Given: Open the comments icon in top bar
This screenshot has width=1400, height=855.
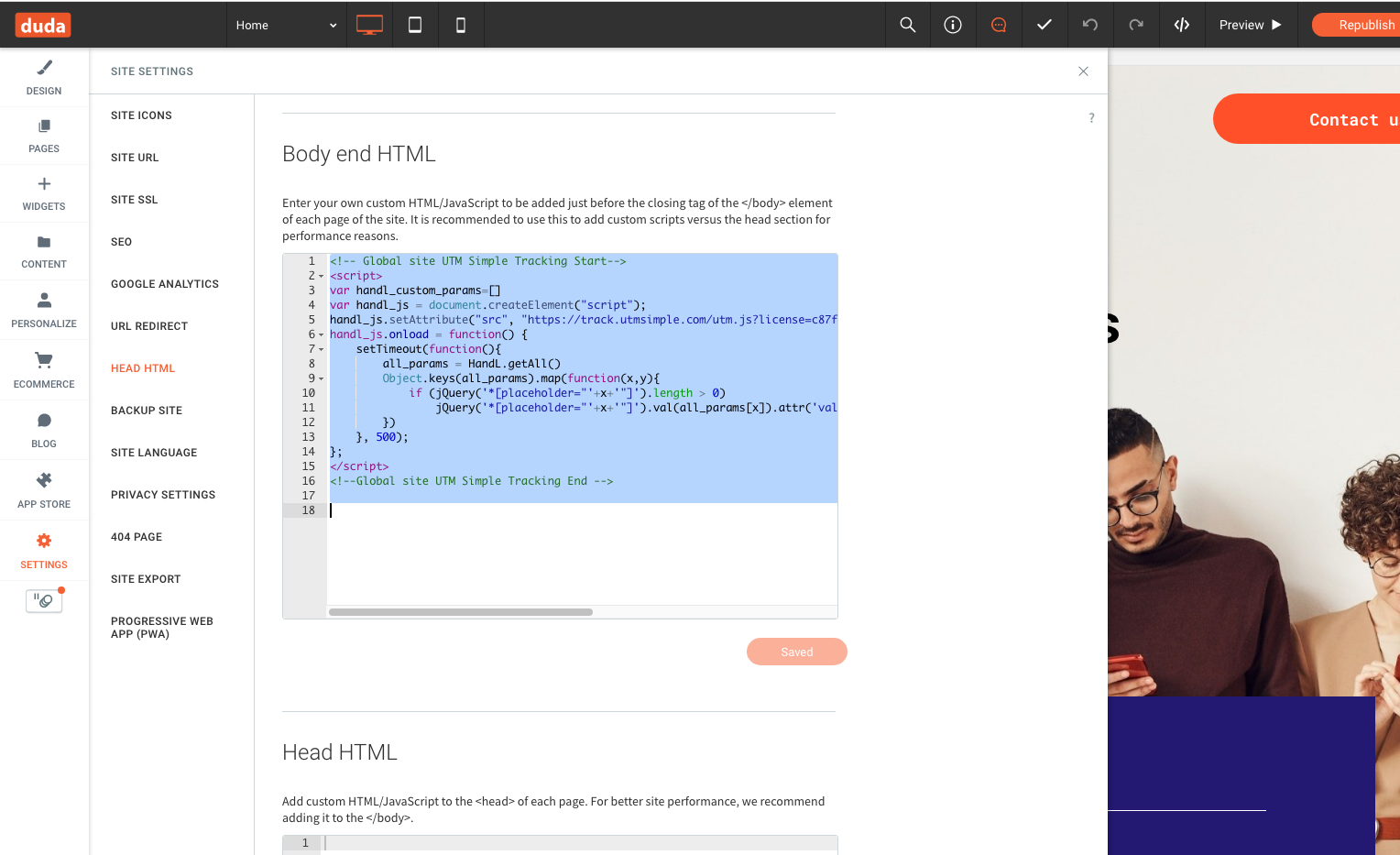Looking at the screenshot, I should (999, 25).
